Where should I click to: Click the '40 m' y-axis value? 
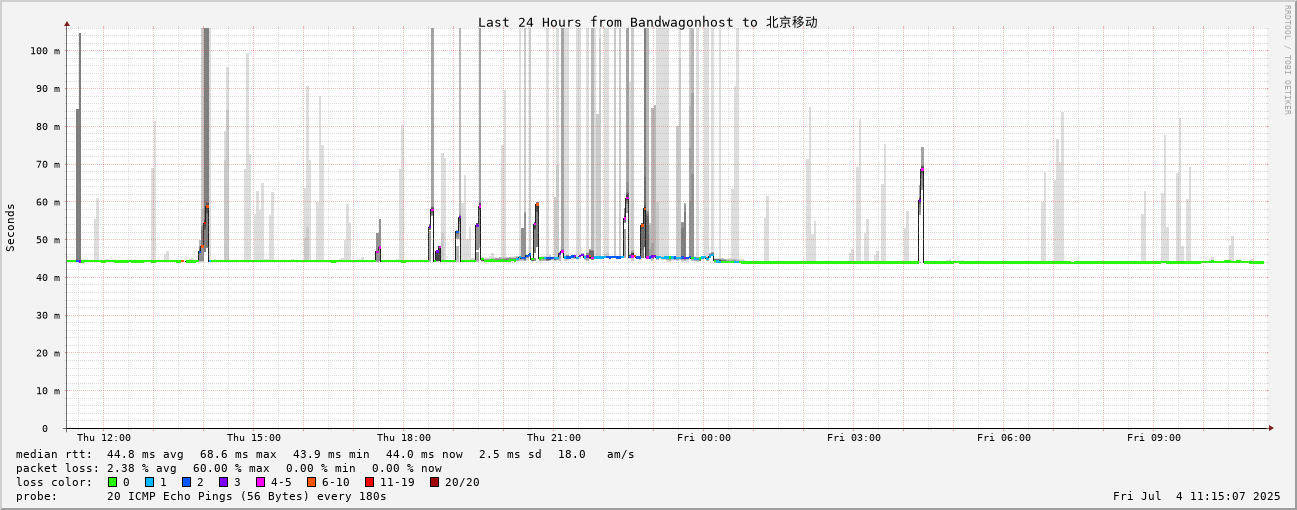coord(48,278)
